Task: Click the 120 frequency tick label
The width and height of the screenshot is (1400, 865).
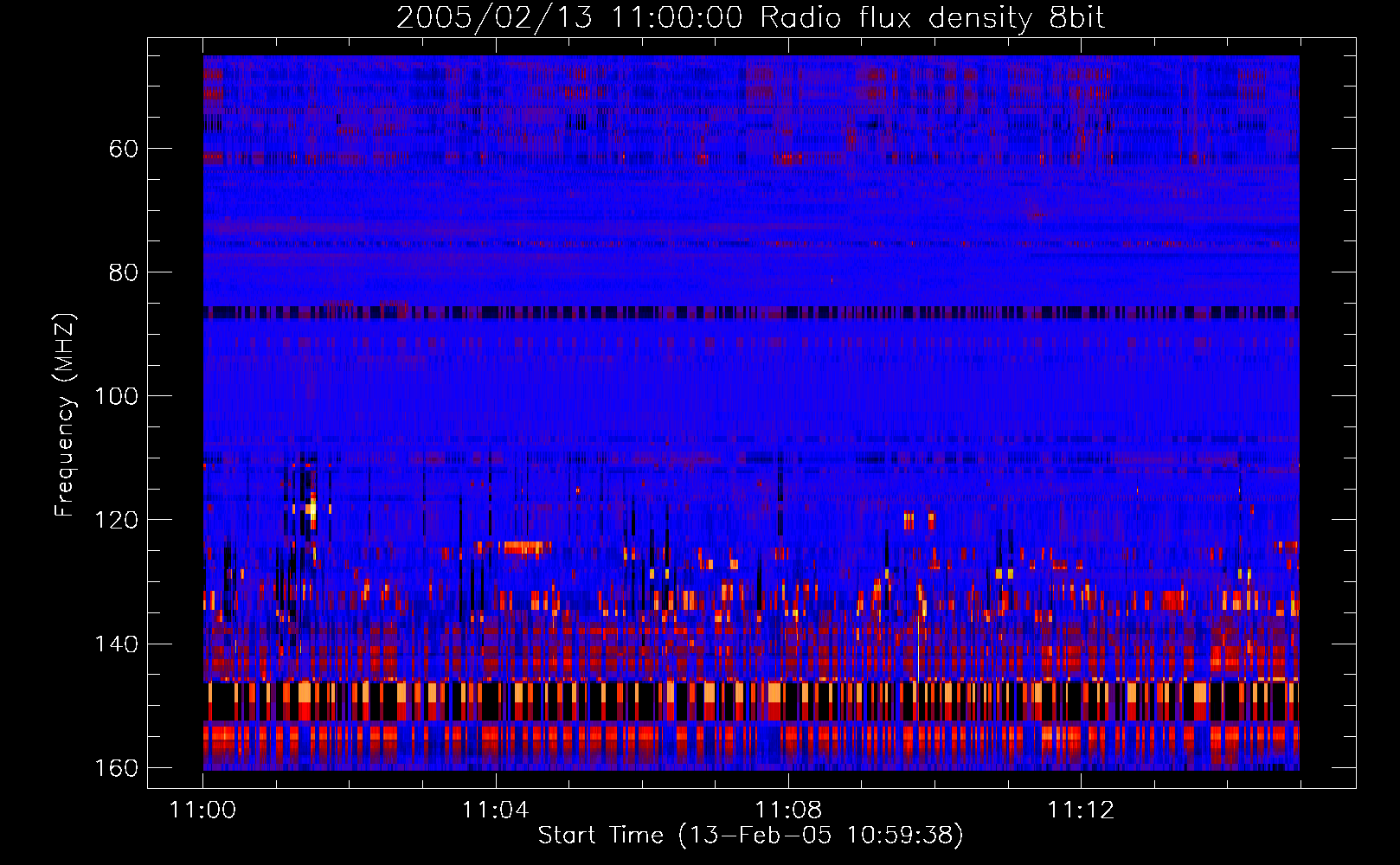Action: point(116,520)
